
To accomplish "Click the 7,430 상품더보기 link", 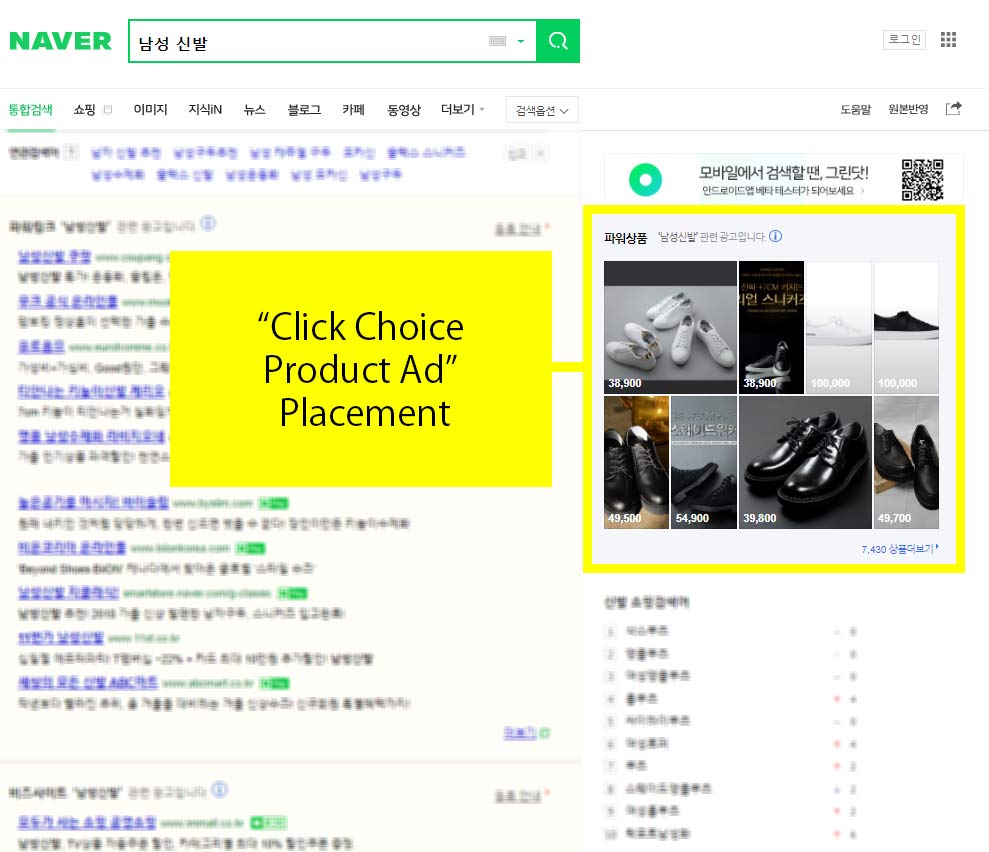I will tap(900, 549).
